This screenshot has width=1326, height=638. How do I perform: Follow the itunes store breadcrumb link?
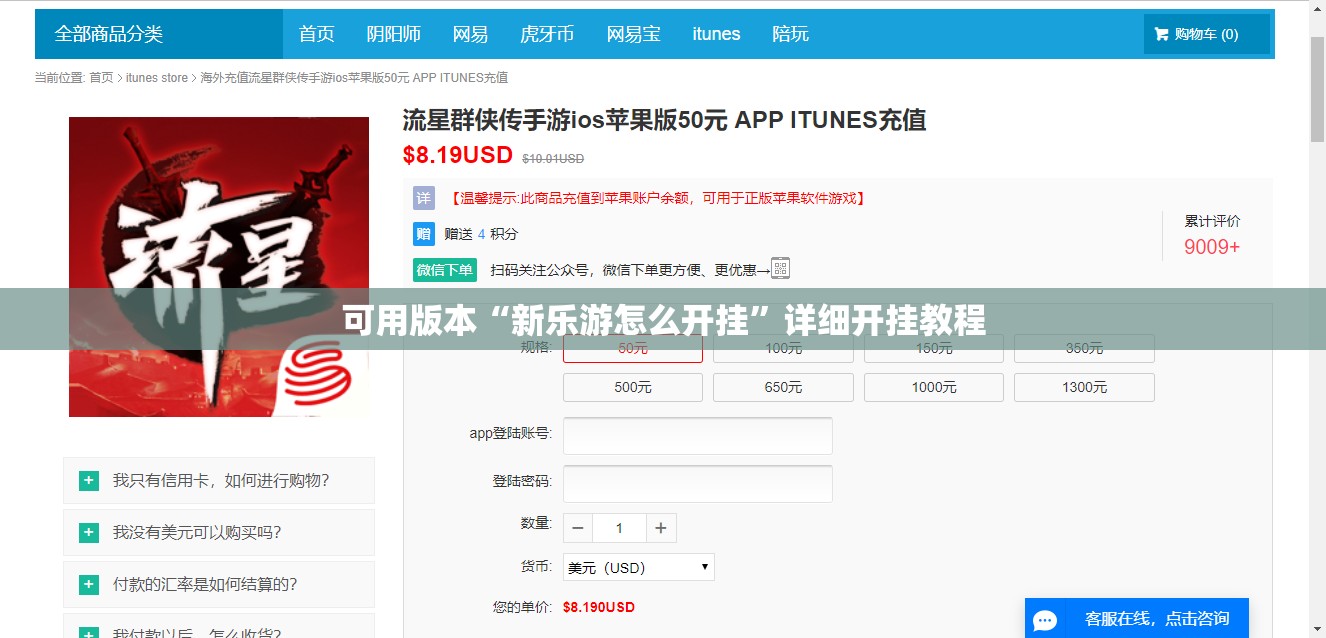(157, 78)
